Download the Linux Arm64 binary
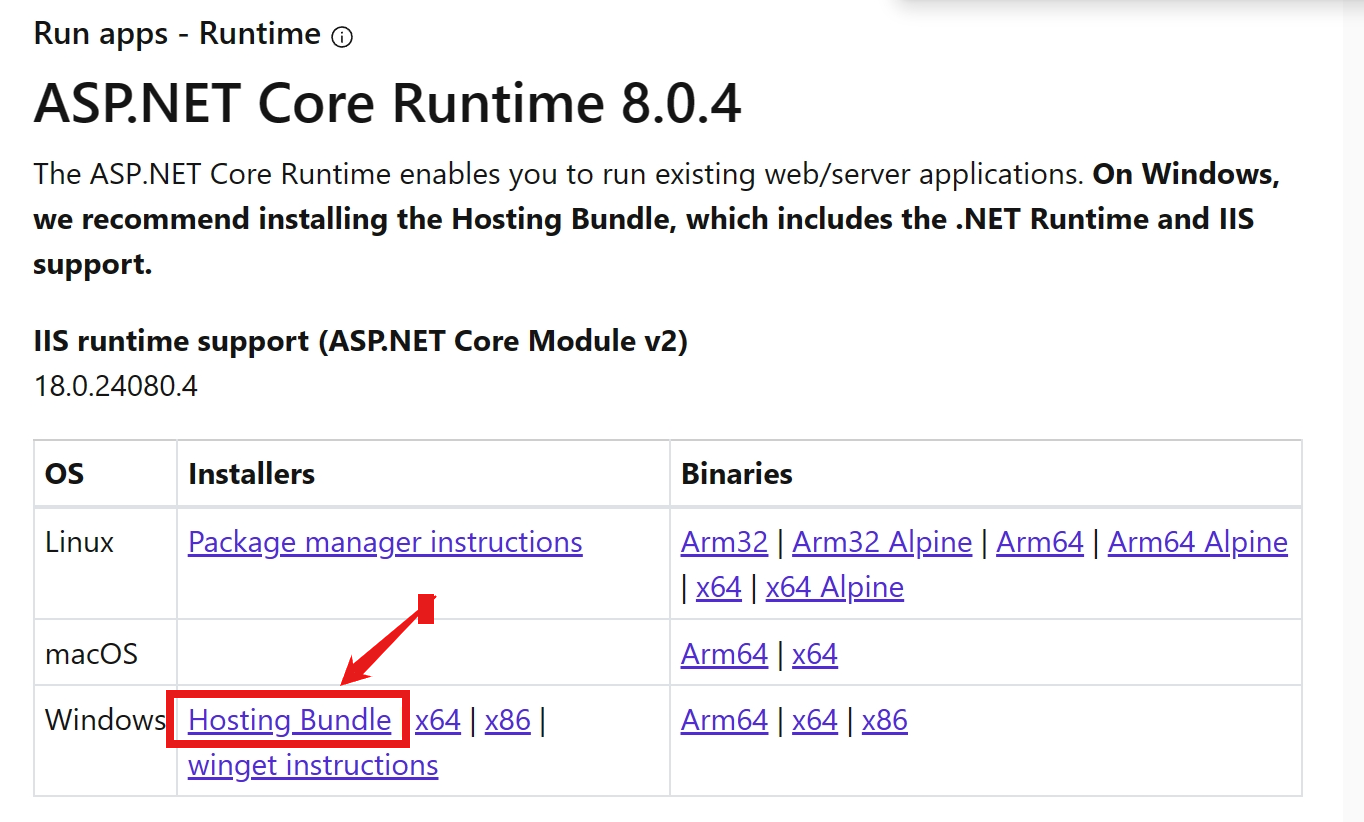This screenshot has width=1364, height=822. click(x=1040, y=541)
